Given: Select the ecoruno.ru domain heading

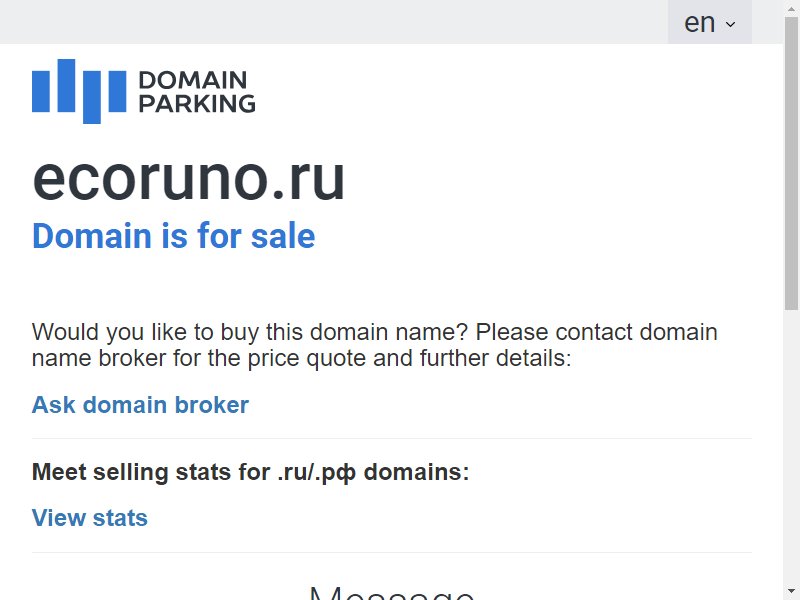Looking at the screenshot, I should [x=189, y=179].
